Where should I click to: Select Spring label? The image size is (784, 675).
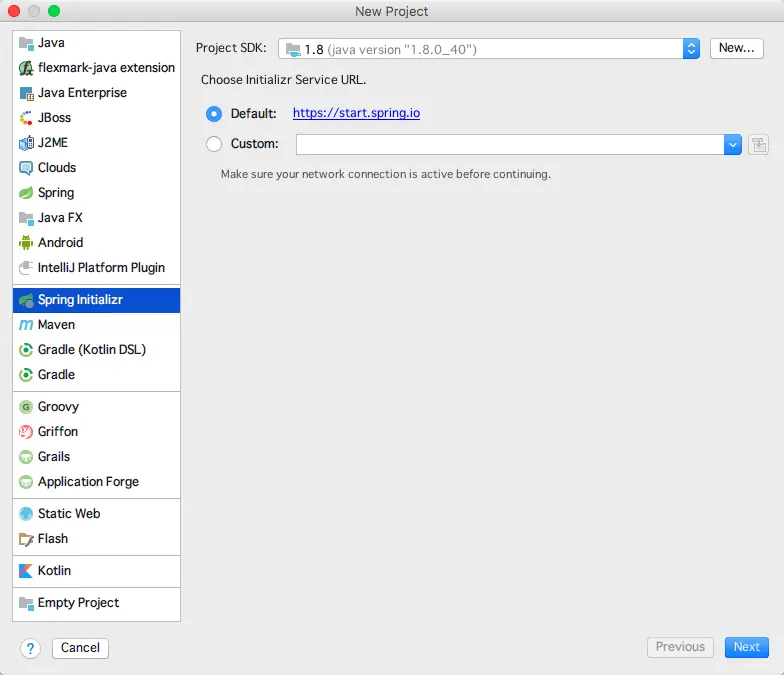coord(56,193)
